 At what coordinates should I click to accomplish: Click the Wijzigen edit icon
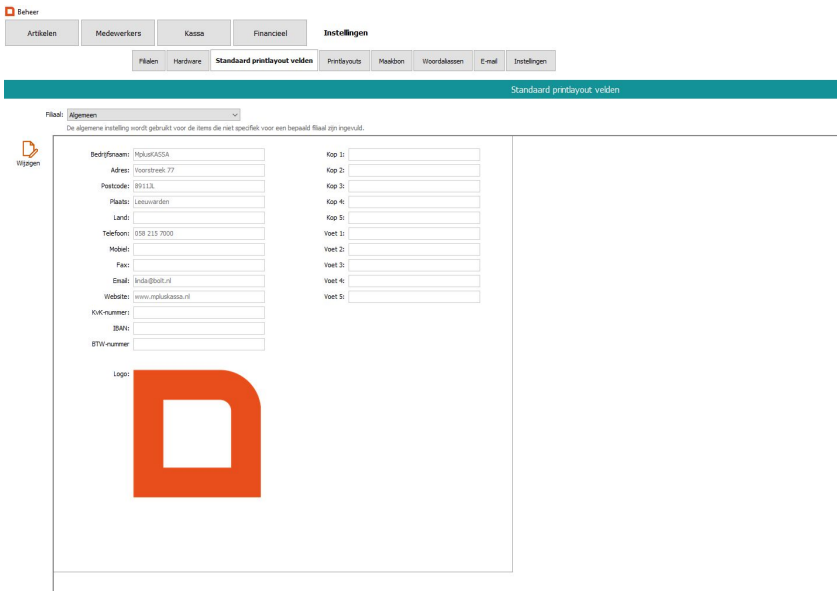[28, 150]
